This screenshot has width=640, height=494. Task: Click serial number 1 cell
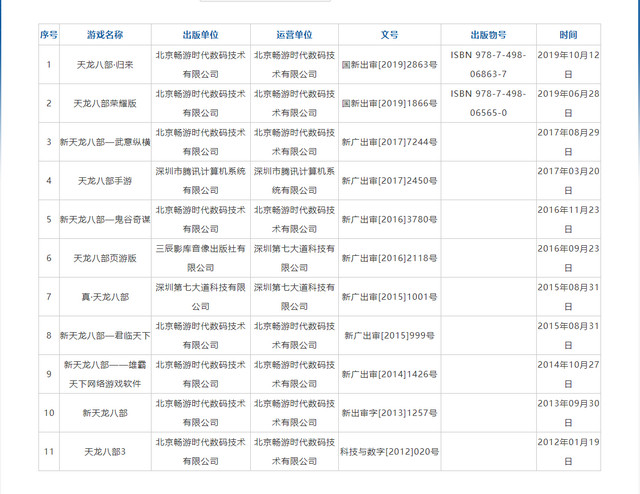[49, 65]
